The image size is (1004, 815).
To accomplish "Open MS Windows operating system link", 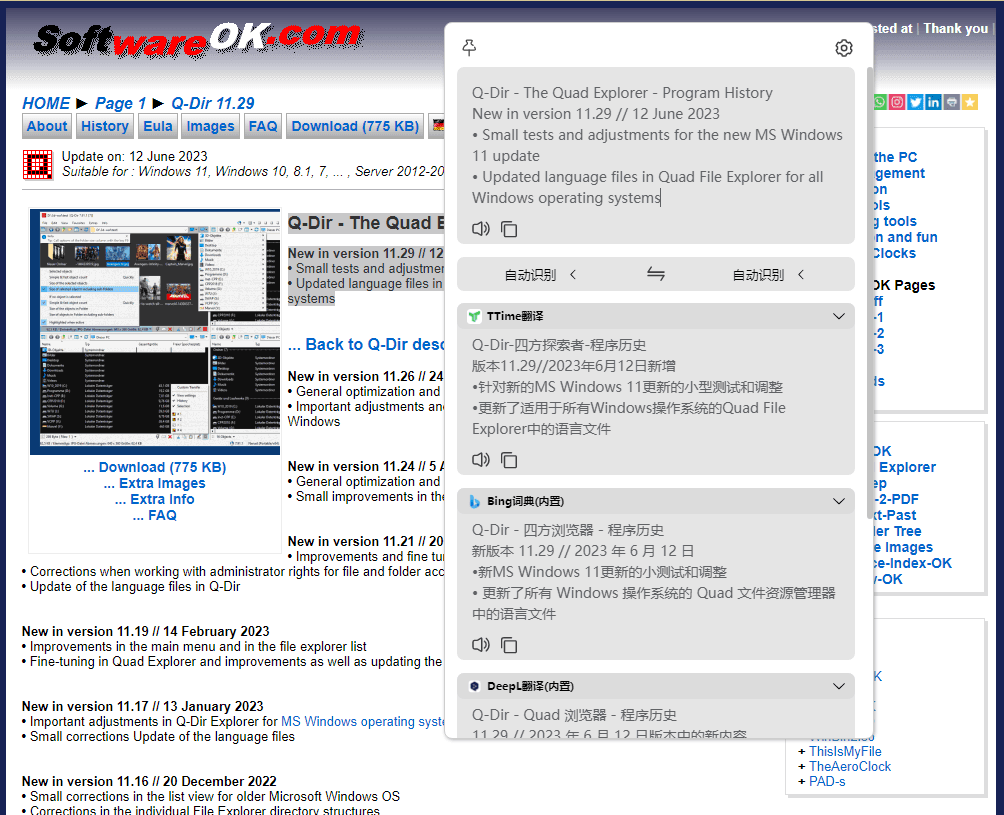I will click(362, 722).
